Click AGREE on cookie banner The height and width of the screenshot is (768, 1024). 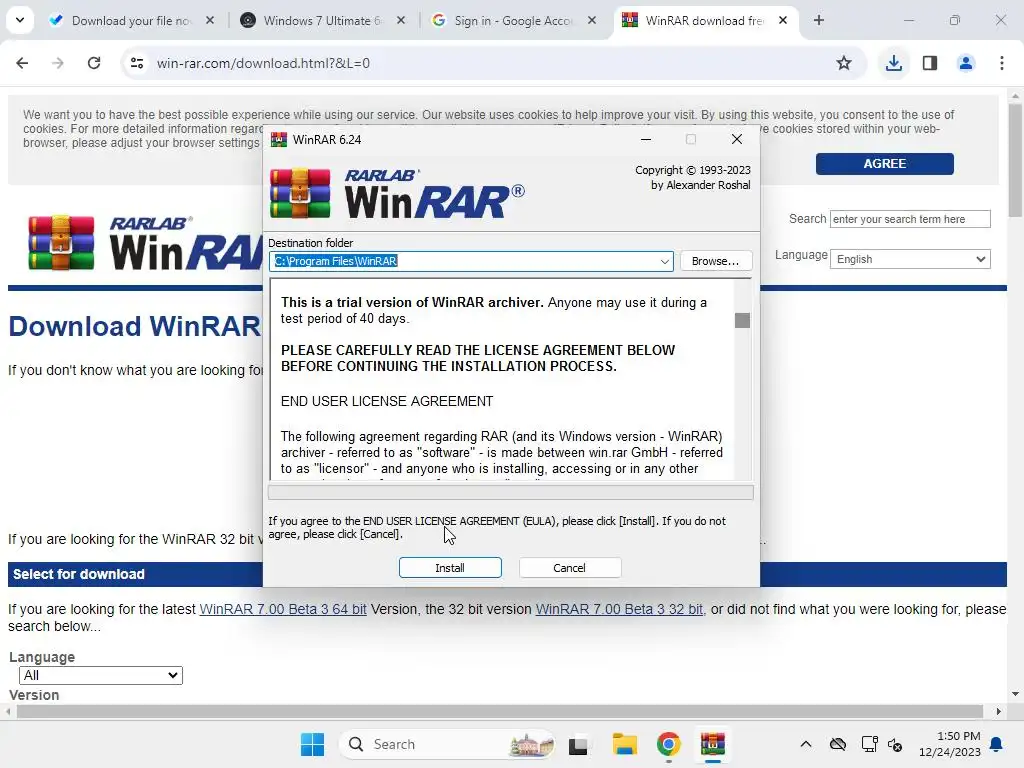(x=884, y=163)
